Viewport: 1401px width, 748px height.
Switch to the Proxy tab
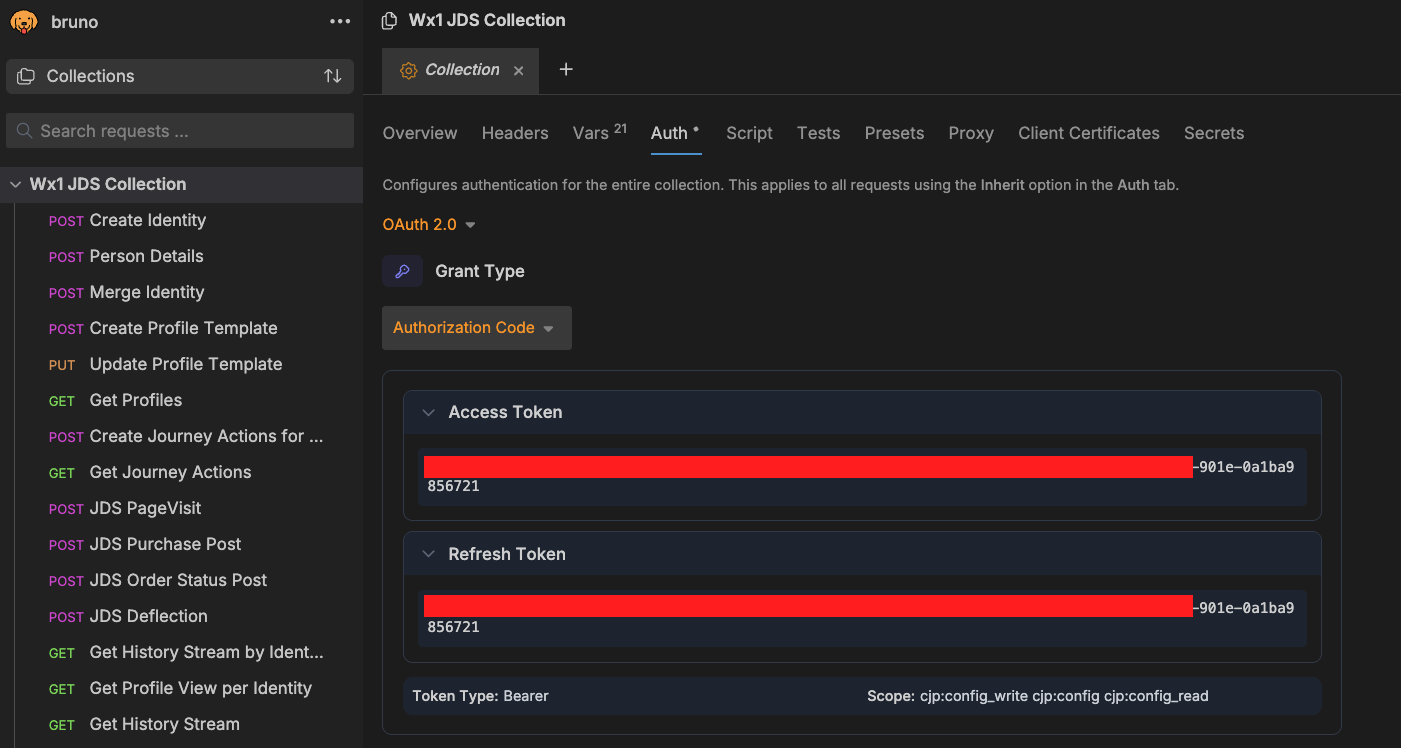[x=971, y=133]
